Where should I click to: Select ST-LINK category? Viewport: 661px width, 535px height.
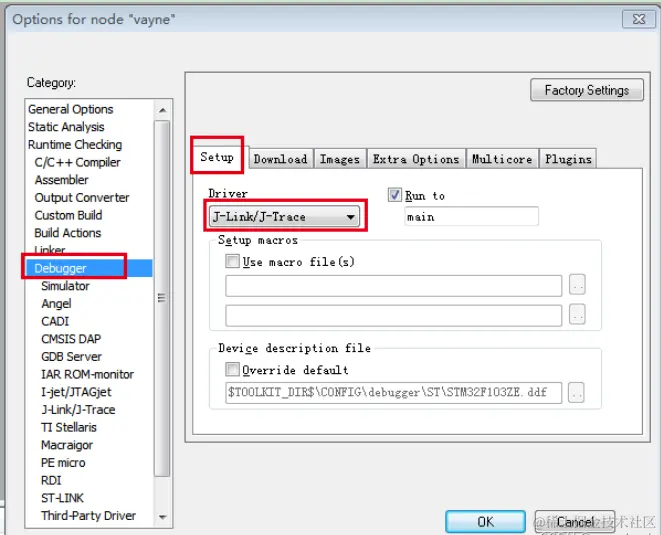[62, 499]
